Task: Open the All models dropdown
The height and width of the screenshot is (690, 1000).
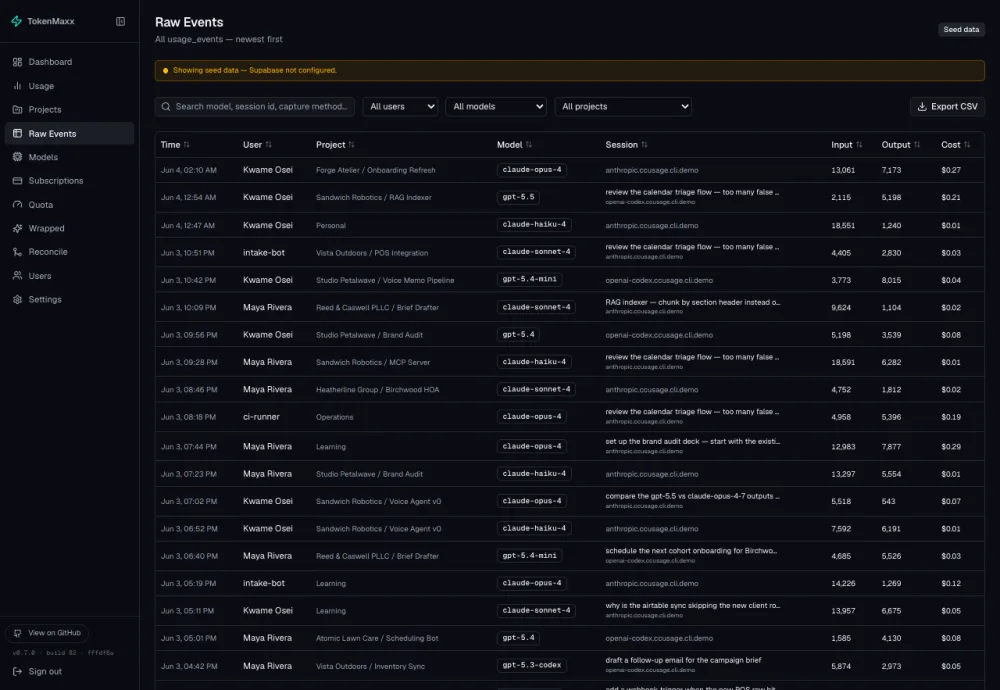Action: tap(496, 106)
